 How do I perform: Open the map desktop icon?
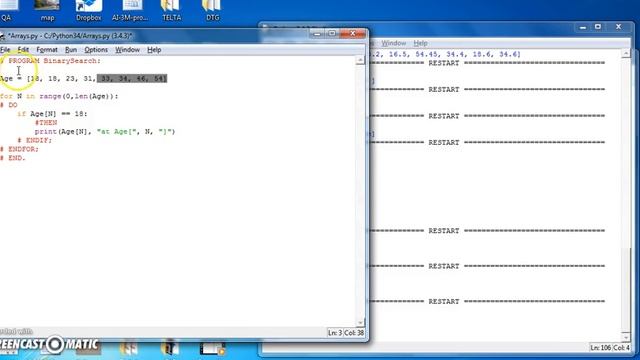click(x=47, y=11)
